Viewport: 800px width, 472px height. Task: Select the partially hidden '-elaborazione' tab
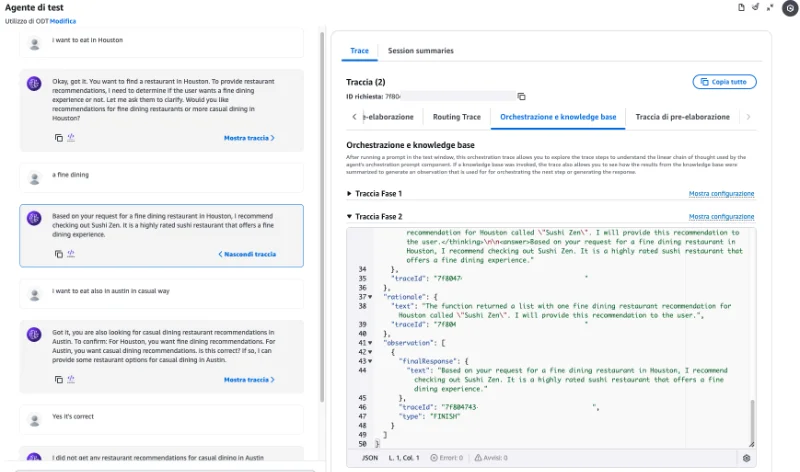[x=388, y=117]
